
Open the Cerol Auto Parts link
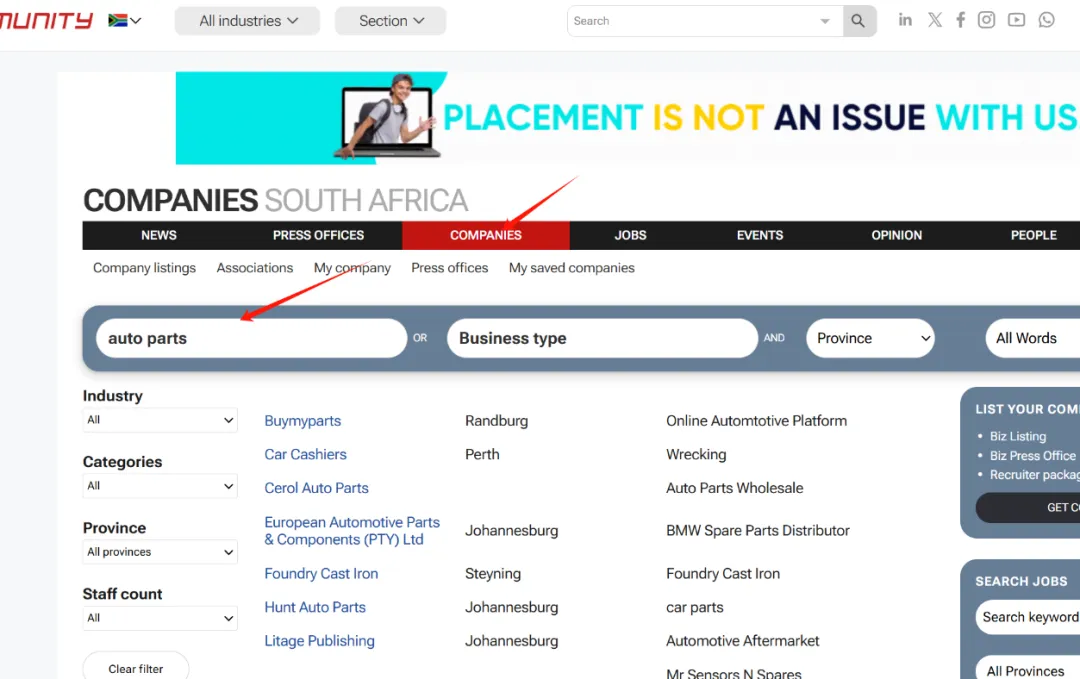(x=316, y=488)
